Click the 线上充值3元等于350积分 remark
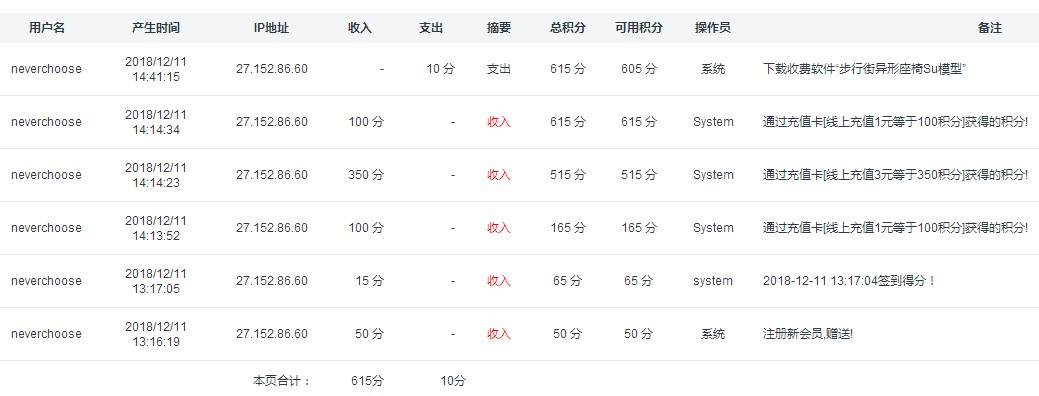Image resolution: width=1039 pixels, height=396 pixels. tap(895, 175)
